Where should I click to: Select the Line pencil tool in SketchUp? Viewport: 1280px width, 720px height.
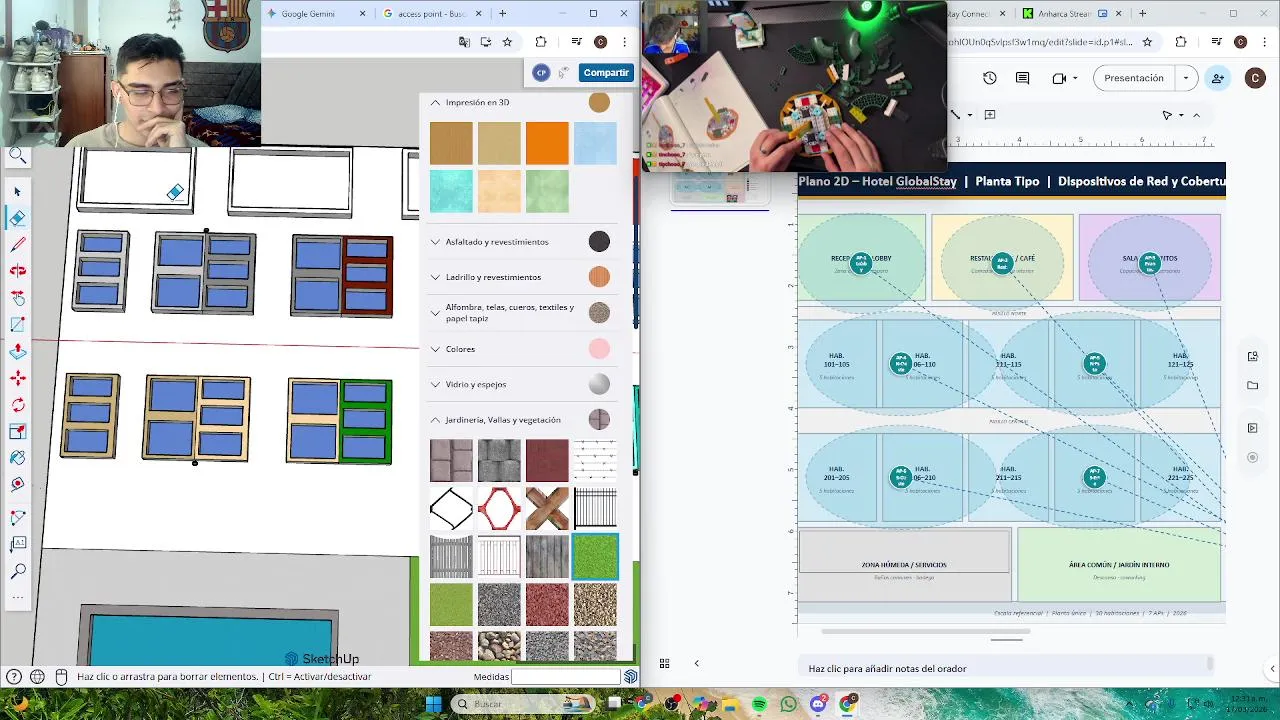17,245
